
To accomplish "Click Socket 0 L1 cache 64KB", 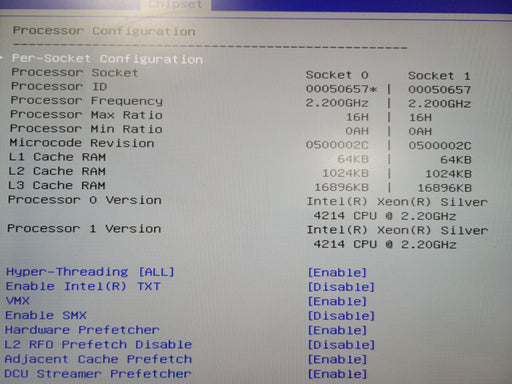I will coord(353,159).
